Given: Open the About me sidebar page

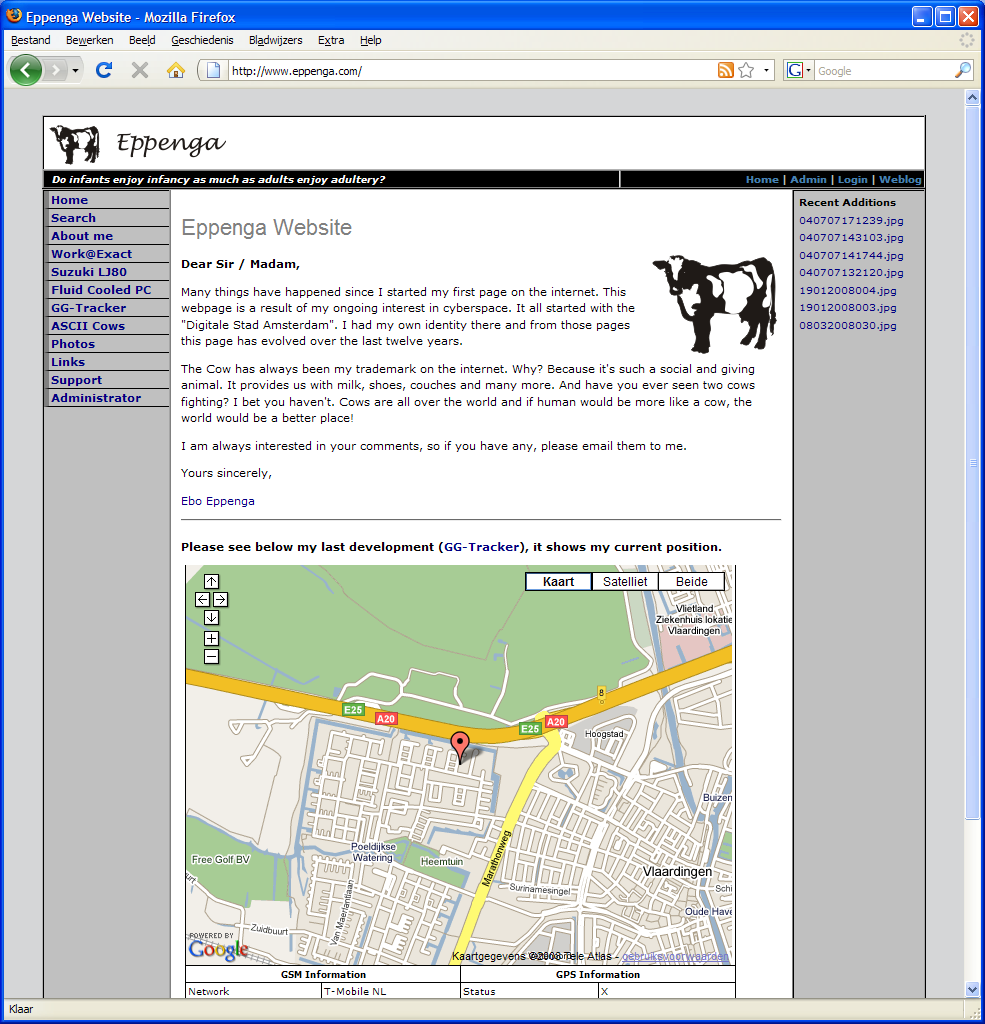Looking at the screenshot, I should tap(82, 236).
